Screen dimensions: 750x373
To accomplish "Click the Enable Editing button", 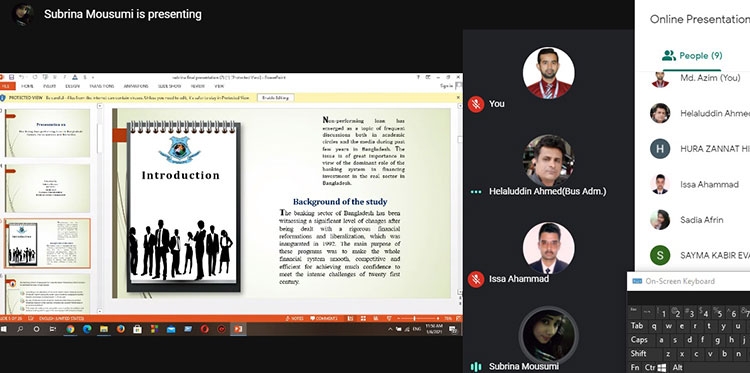I will click(x=276, y=98).
